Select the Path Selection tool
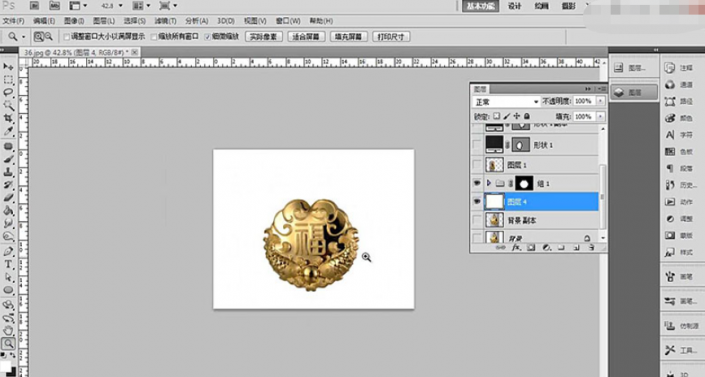The image size is (705, 377). tap(8, 277)
